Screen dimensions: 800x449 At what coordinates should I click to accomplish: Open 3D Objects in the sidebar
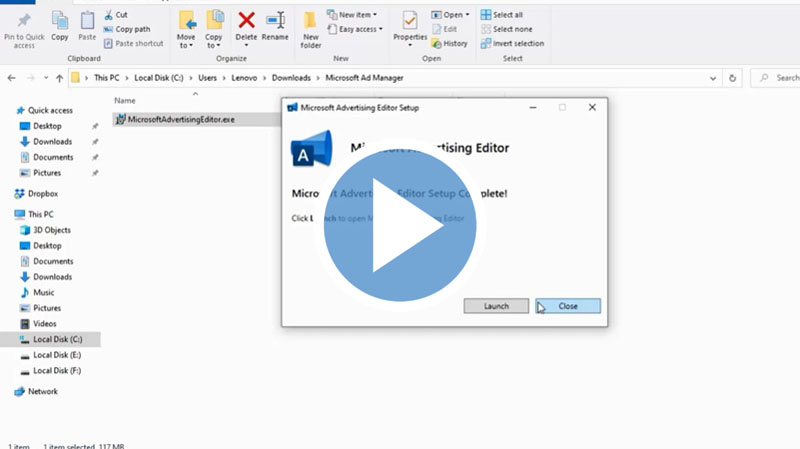[x=45, y=230]
